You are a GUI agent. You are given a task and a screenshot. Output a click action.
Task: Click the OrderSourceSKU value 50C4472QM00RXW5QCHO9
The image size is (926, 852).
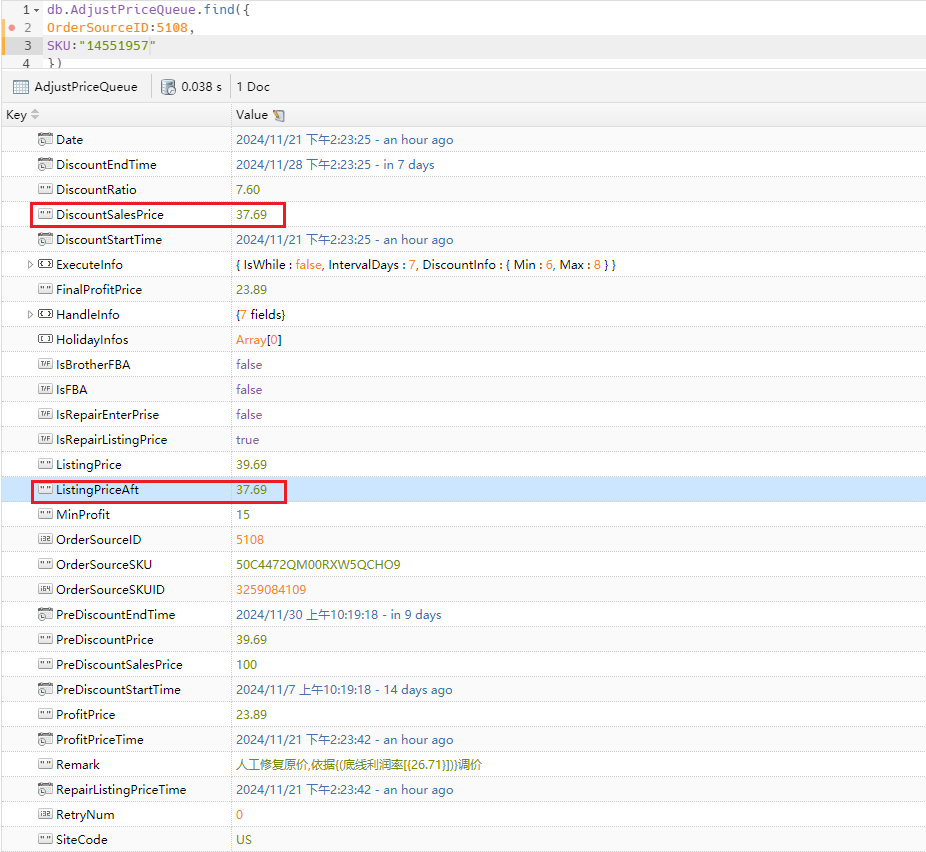click(318, 564)
